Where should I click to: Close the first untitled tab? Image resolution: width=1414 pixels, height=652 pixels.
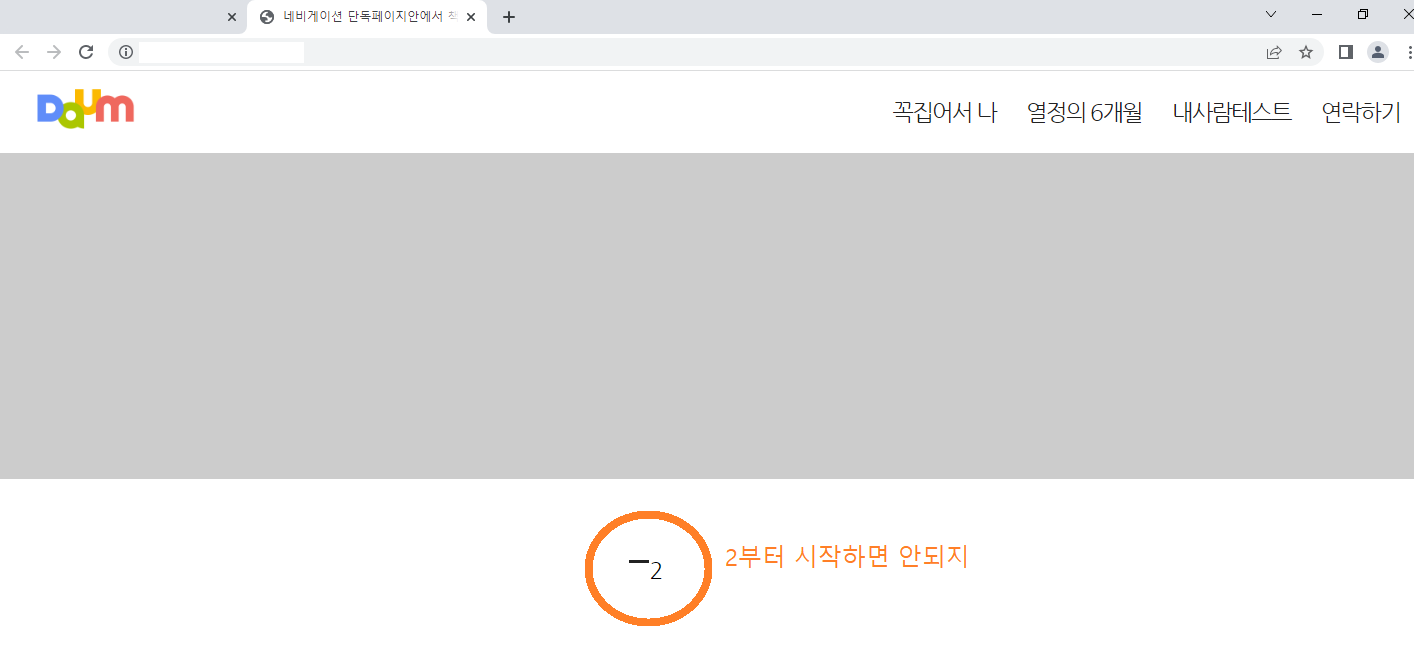point(232,17)
